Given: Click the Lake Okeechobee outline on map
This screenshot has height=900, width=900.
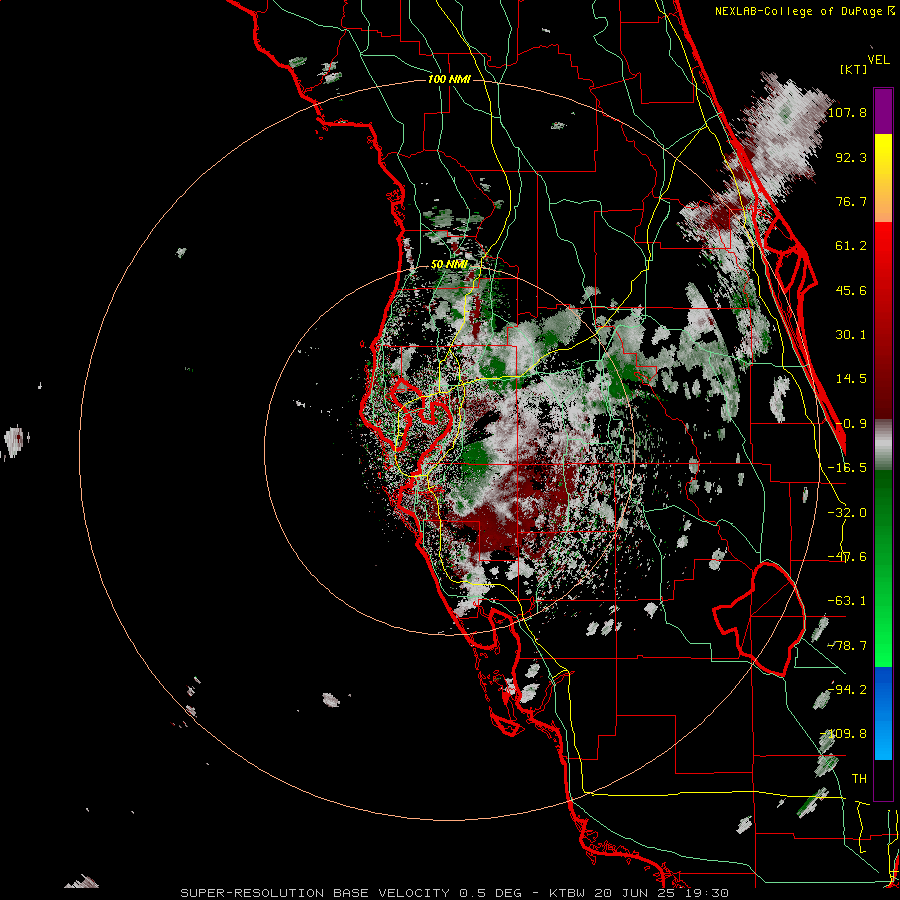Looking at the screenshot, I should point(760,620).
